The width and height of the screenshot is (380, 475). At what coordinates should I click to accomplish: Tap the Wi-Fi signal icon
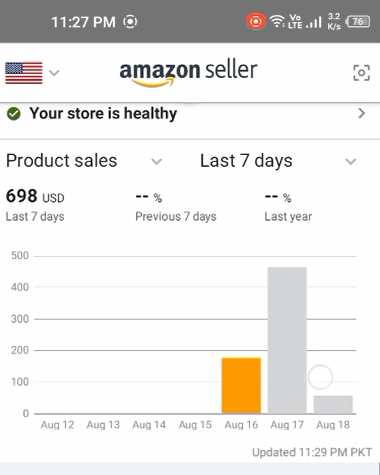point(277,21)
